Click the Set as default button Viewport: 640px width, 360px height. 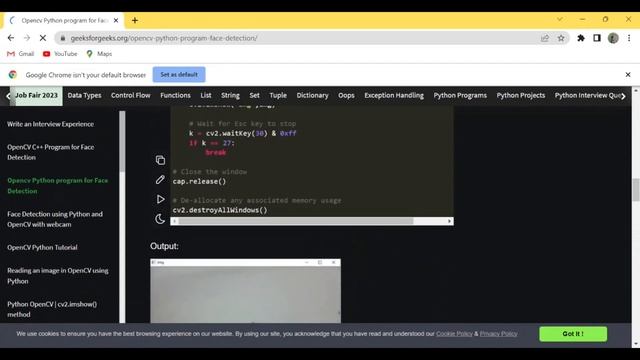[179, 75]
